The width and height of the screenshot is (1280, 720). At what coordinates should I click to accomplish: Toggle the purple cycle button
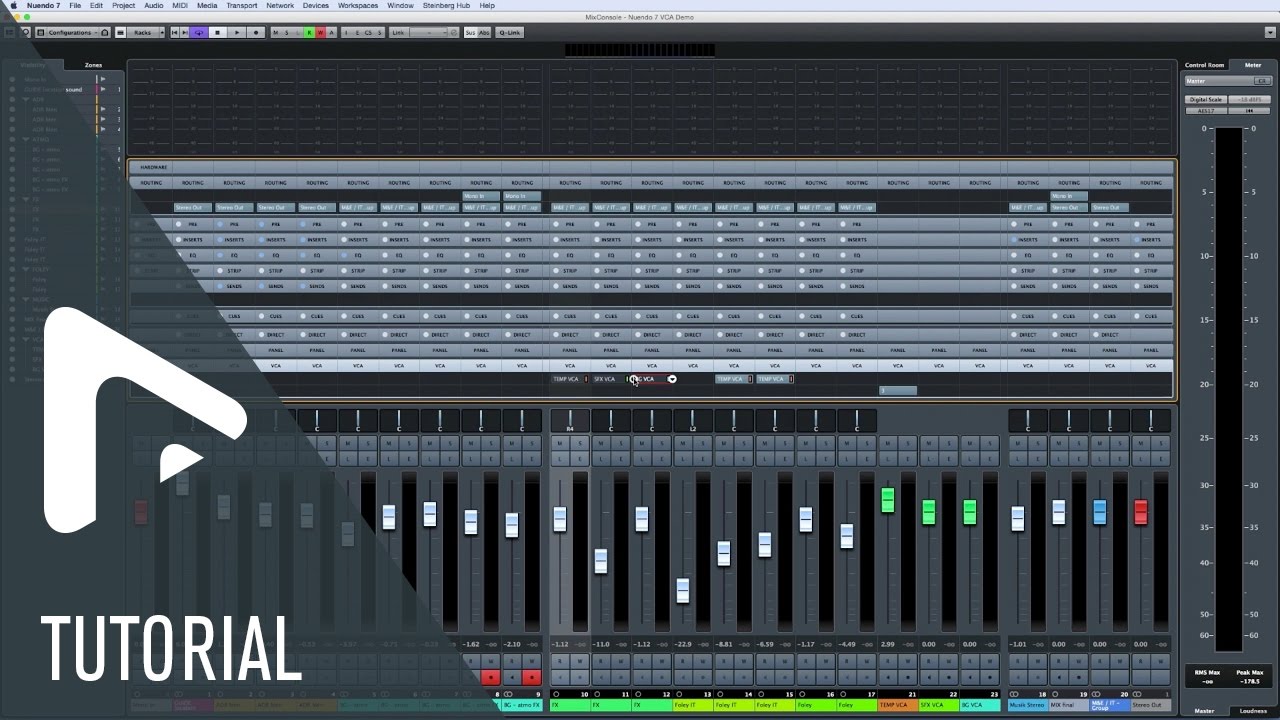[199, 33]
